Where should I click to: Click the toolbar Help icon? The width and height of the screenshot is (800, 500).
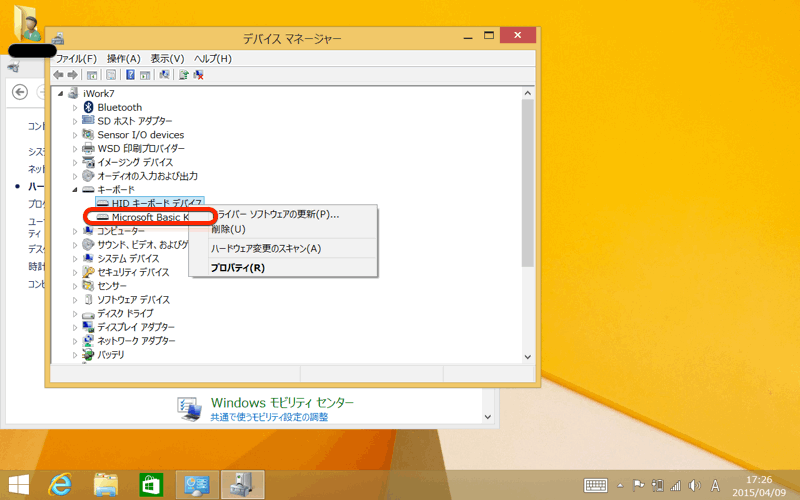[x=130, y=74]
